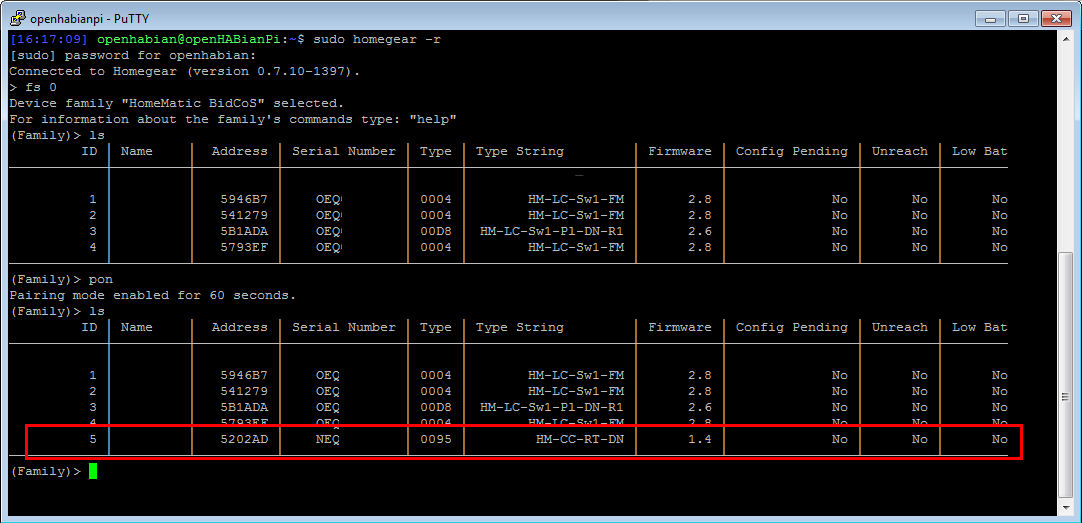Viewport: 1082px width, 523px height.
Task: Click the green terminal cursor block
Action: click(93, 472)
